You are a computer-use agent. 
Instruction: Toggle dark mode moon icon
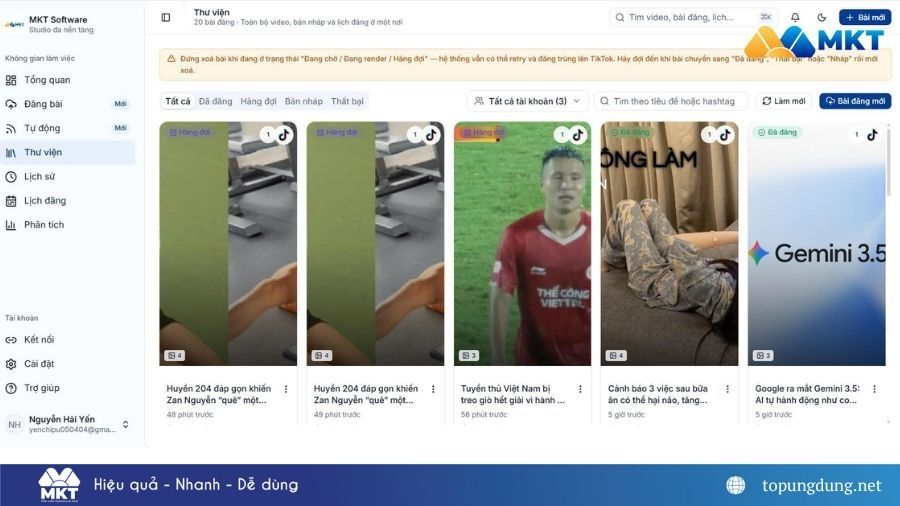[x=821, y=18]
